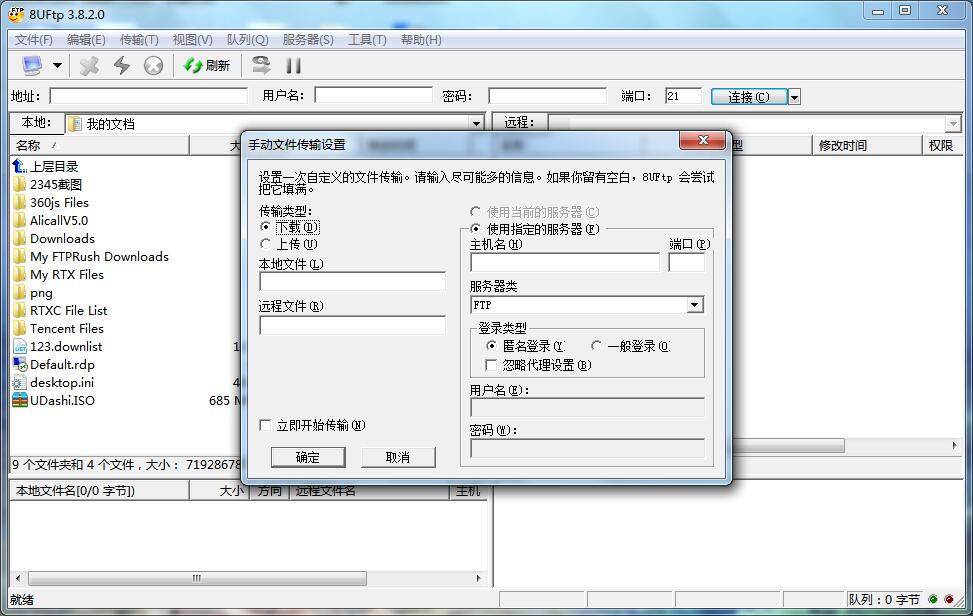Open the 工具(T) menu

coord(367,40)
